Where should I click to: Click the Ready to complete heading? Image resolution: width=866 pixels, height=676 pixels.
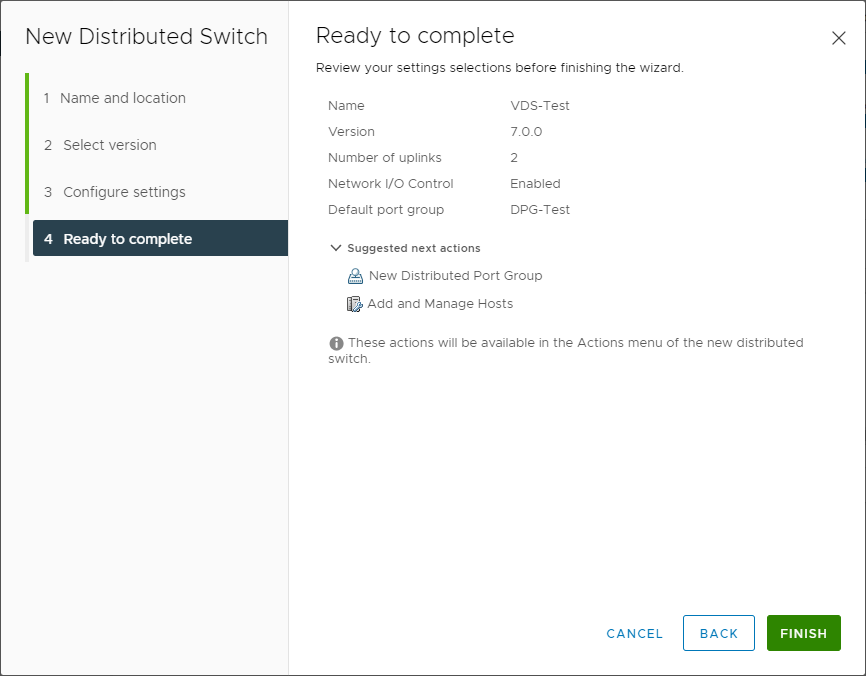click(415, 36)
